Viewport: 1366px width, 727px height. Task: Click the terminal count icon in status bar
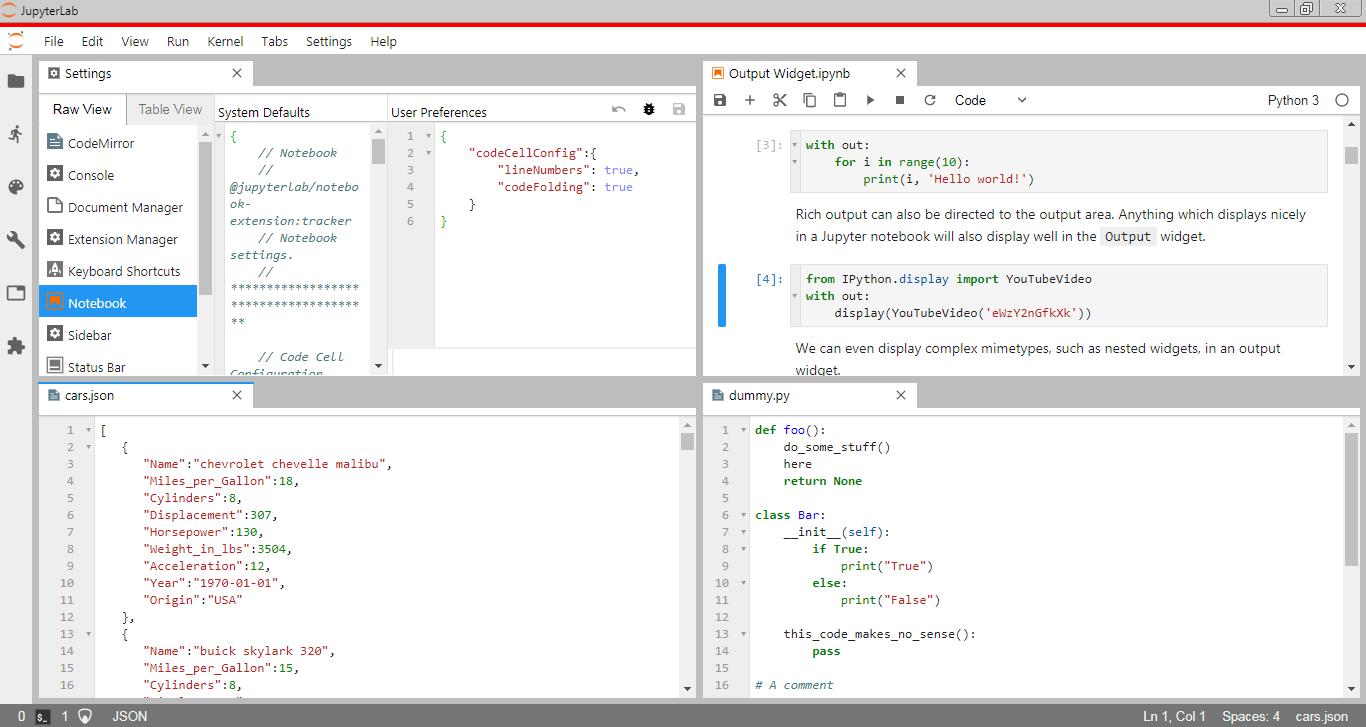43,716
